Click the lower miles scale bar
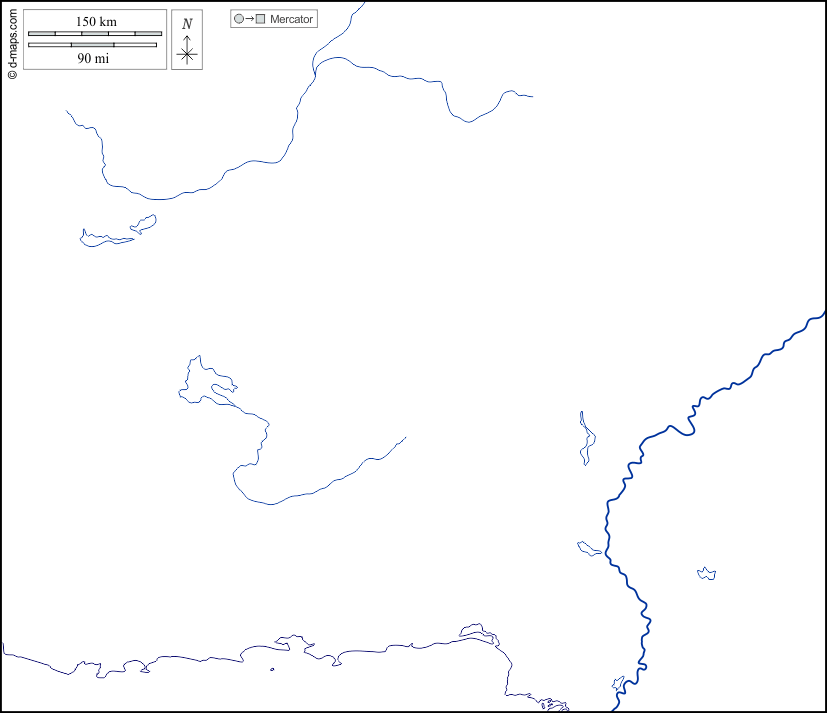The height and width of the screenshot is (713, 827). [x=93, y=45]
